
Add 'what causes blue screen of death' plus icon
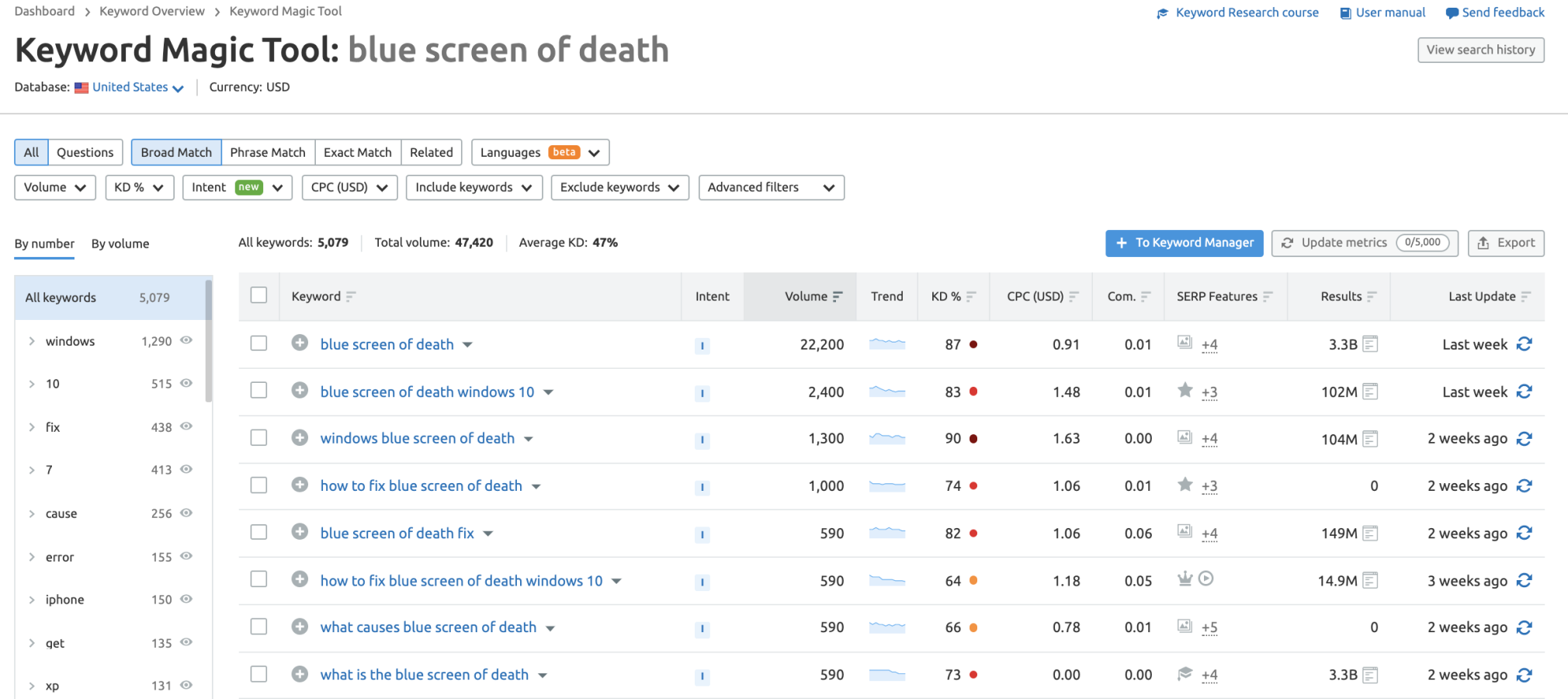coord(300,627)
